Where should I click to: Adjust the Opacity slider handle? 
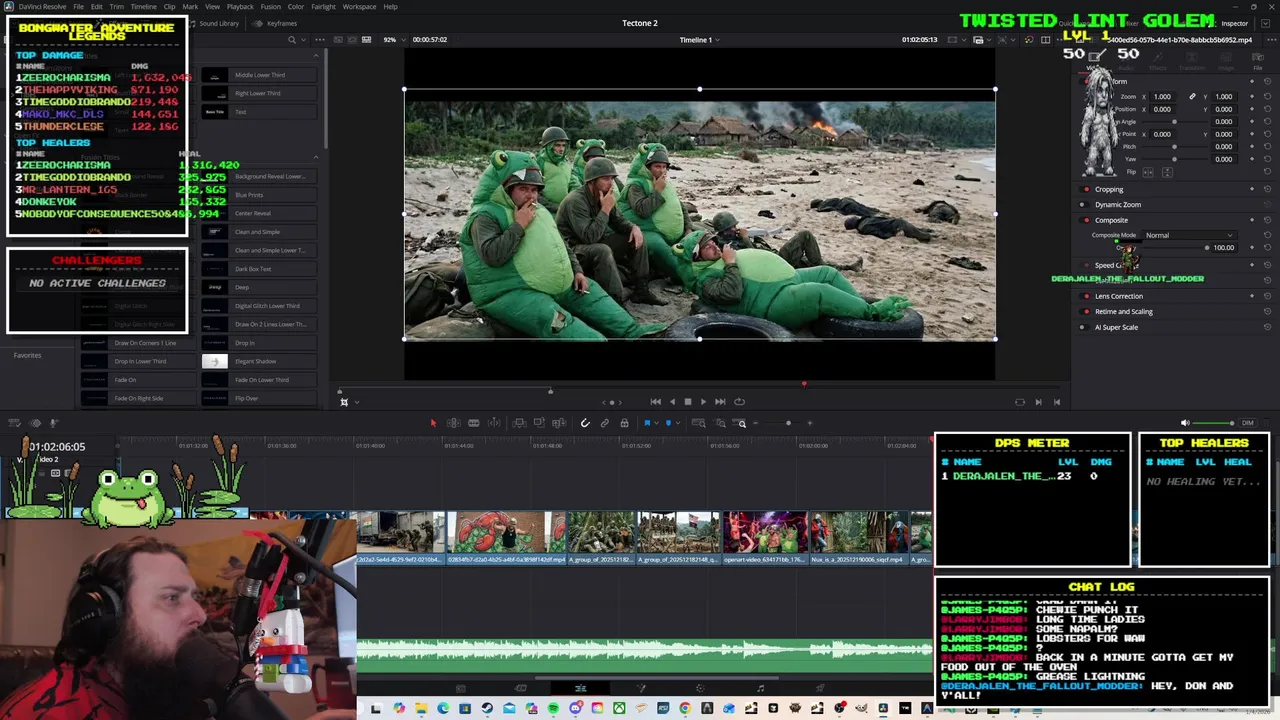point(1207,247)
